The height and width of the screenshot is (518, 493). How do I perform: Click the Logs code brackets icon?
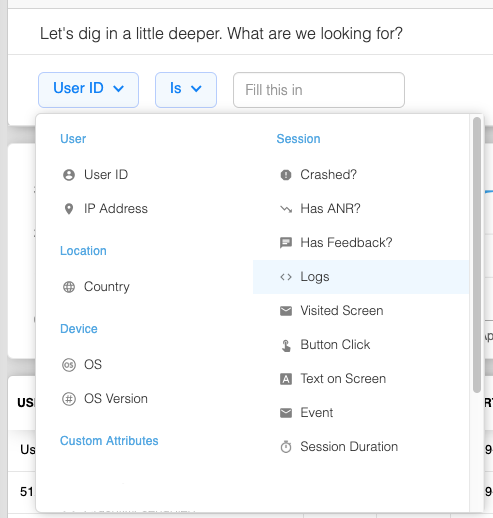coord(286,277)
